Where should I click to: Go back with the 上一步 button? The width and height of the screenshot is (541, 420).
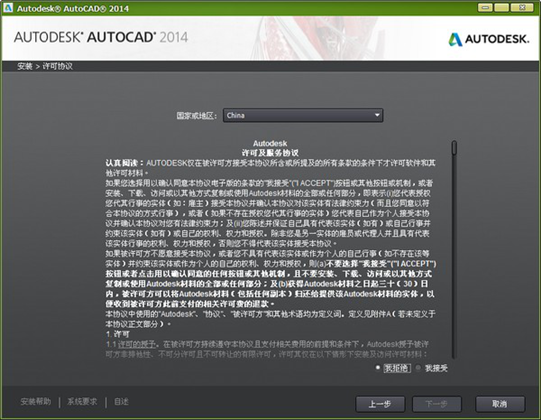380,404
